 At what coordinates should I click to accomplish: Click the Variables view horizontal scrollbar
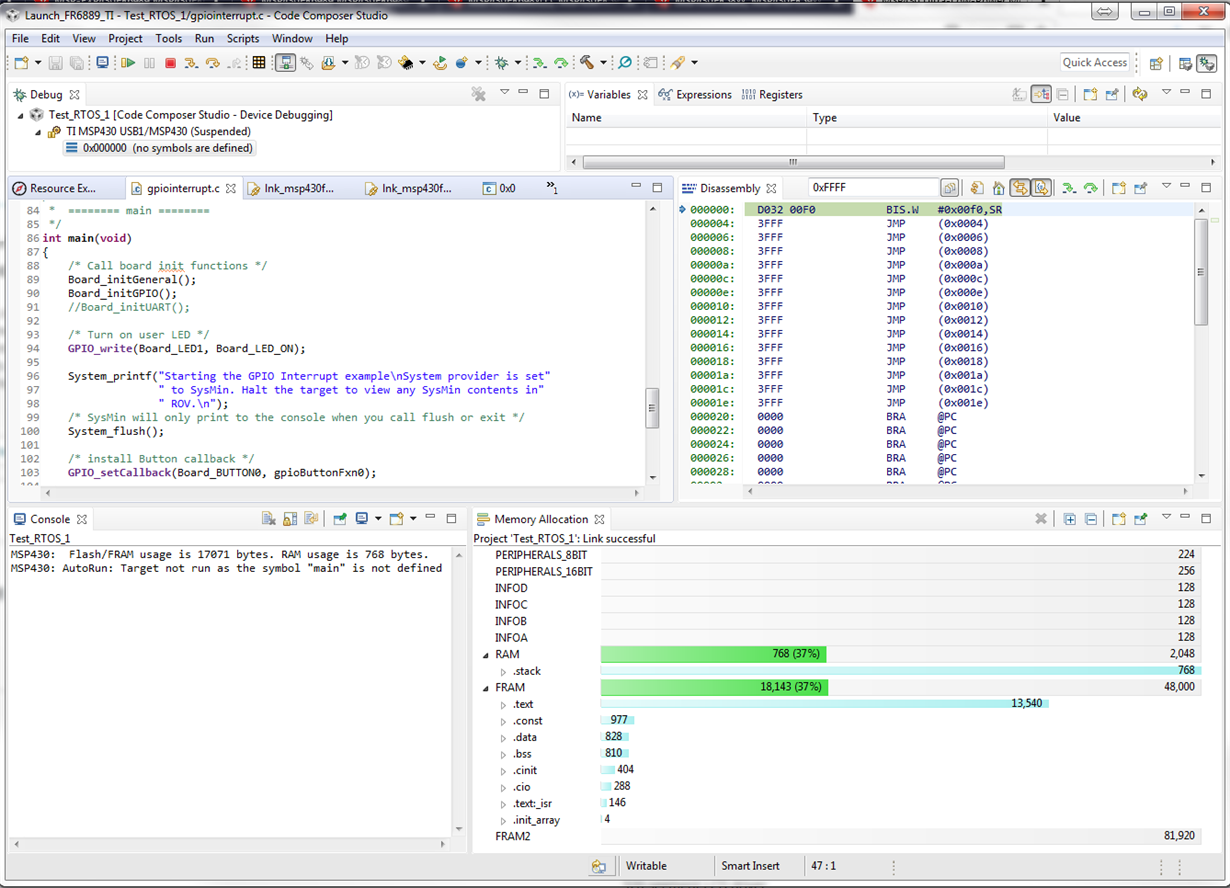(792, 162)
